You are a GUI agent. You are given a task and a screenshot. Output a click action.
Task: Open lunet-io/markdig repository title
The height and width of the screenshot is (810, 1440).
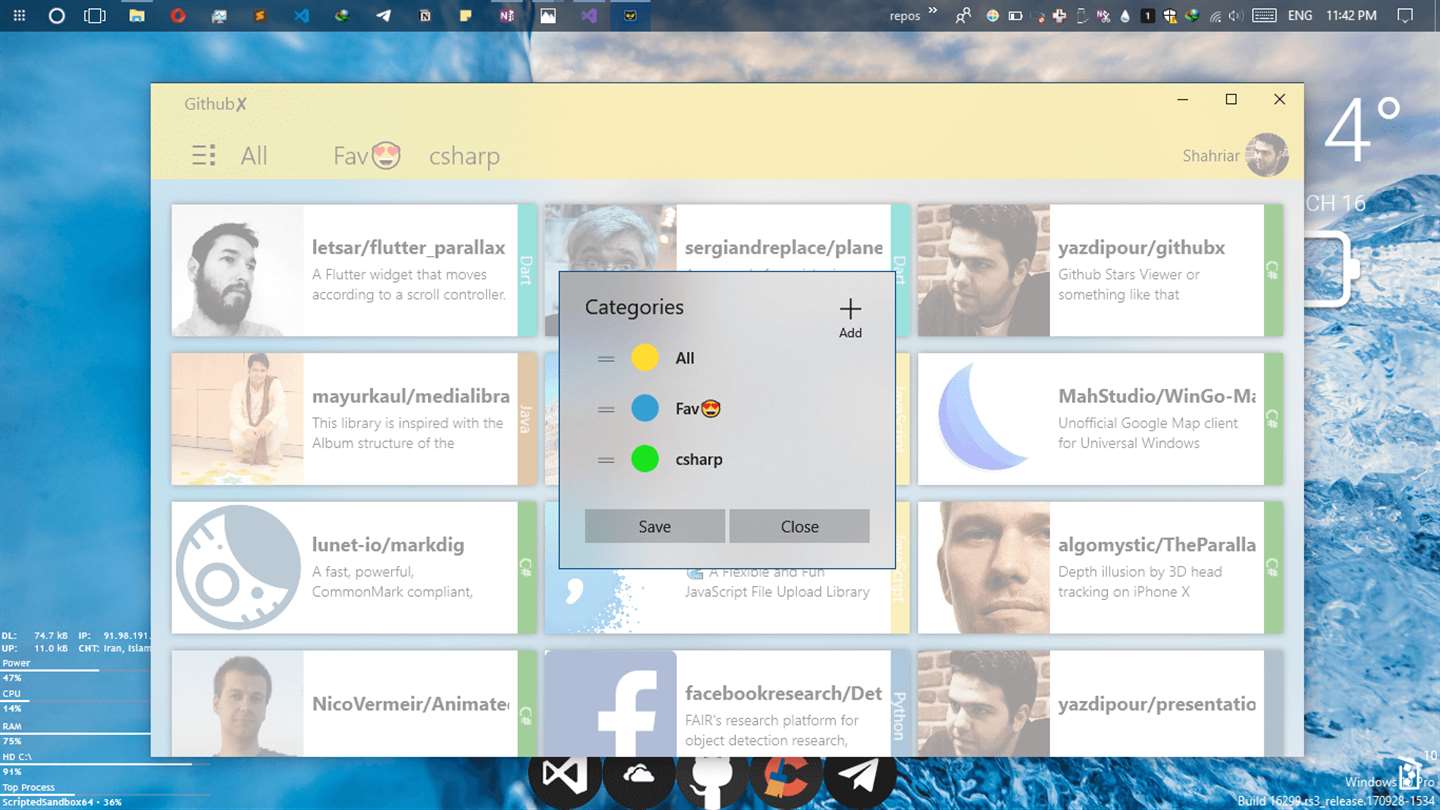tap(388, 545)
